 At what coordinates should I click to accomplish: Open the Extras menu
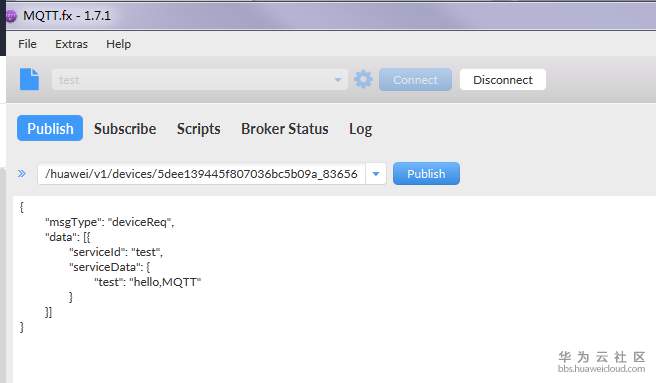point(72,44)
